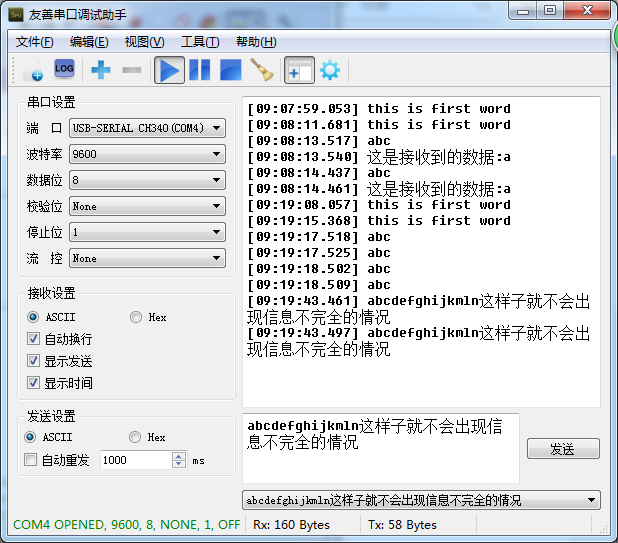Click log line at 09:19:43.461

pyautogui.click(x=419, y=309)
